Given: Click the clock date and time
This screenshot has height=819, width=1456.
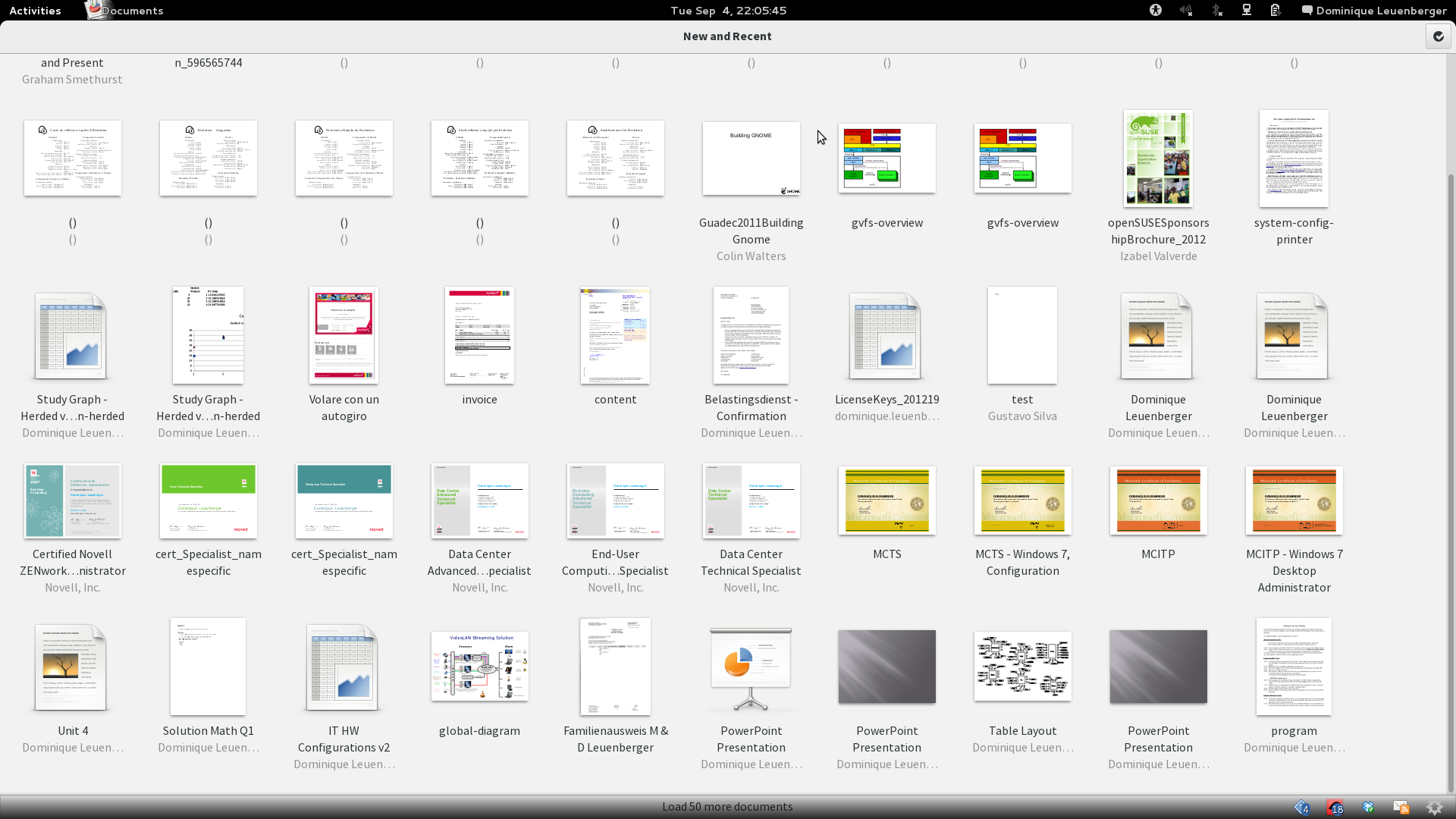Looking at the screenshot, I should 728,11.
